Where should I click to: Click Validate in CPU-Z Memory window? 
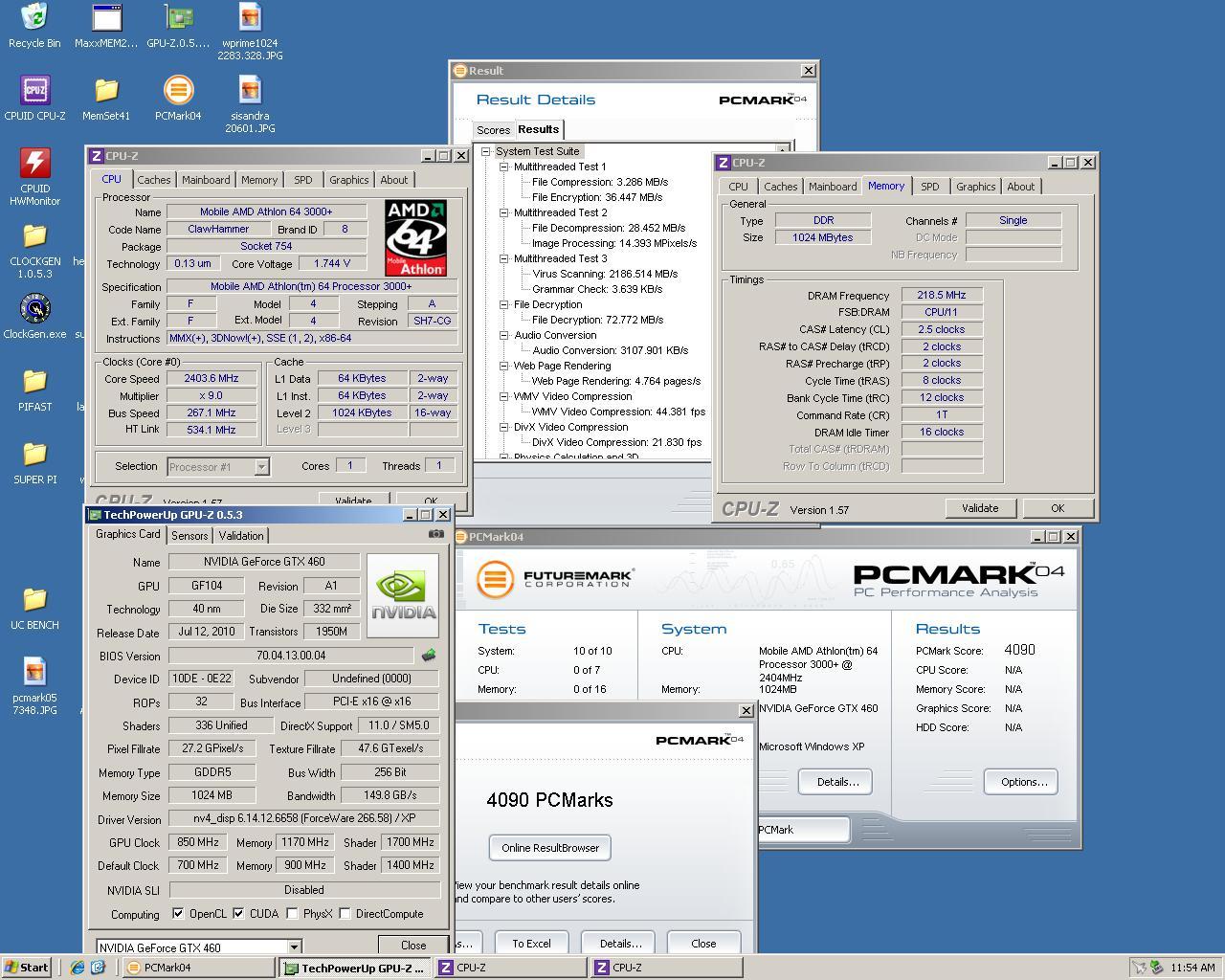pyautogui.click(x=979, y=508)
